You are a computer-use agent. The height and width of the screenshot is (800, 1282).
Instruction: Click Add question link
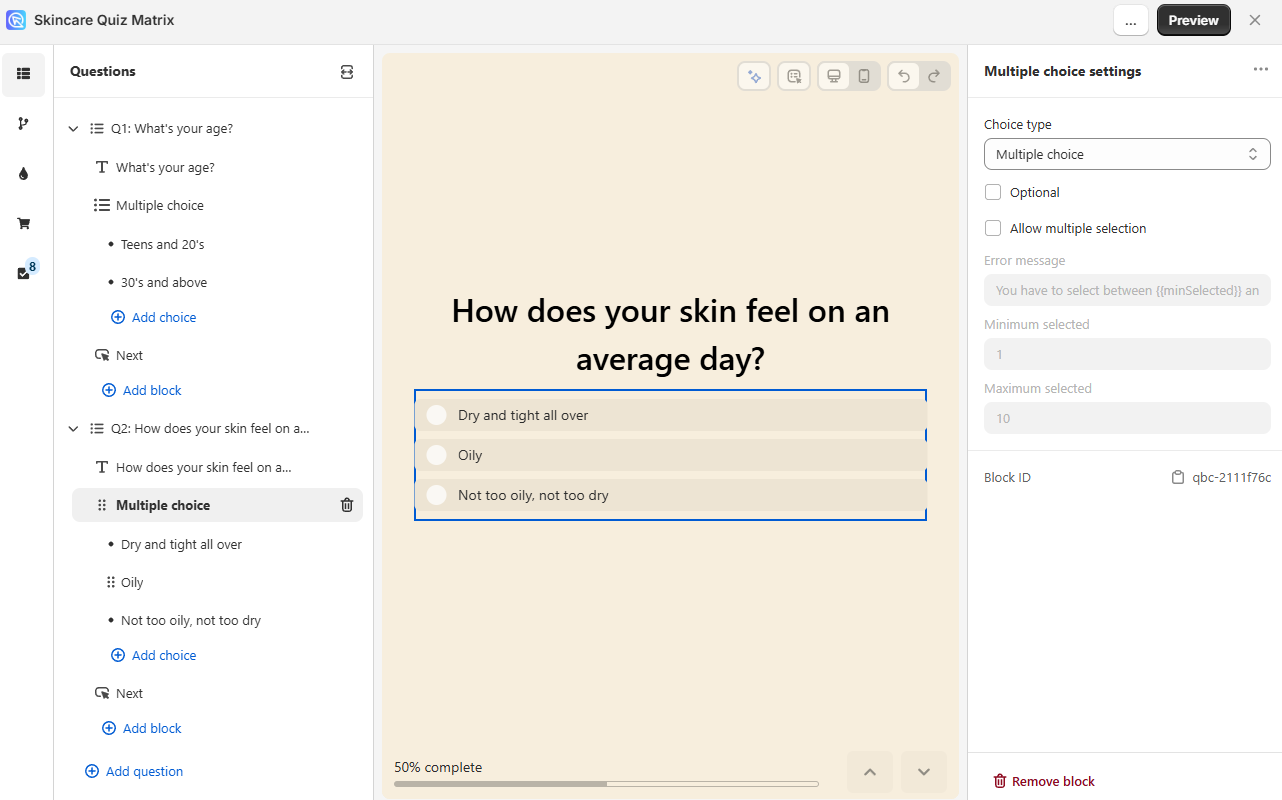[134, 771]
